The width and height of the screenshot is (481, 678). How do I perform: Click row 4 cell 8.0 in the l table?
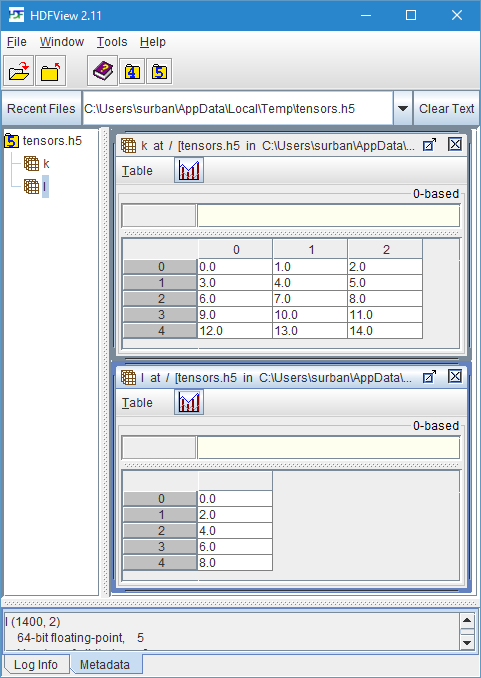(235, 563)
